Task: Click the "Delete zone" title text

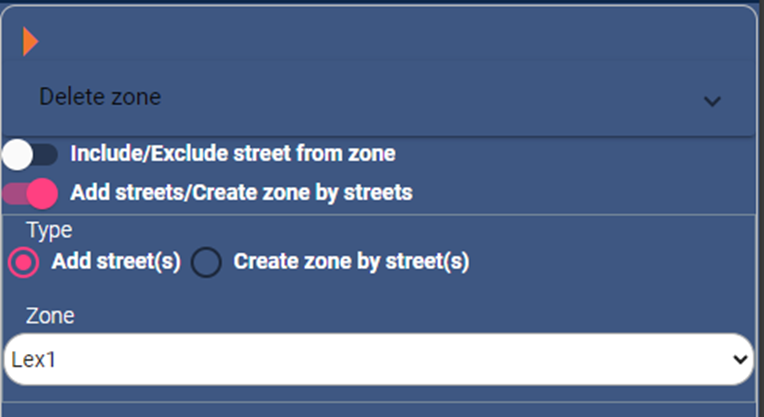Action: (x=100, y=97)
